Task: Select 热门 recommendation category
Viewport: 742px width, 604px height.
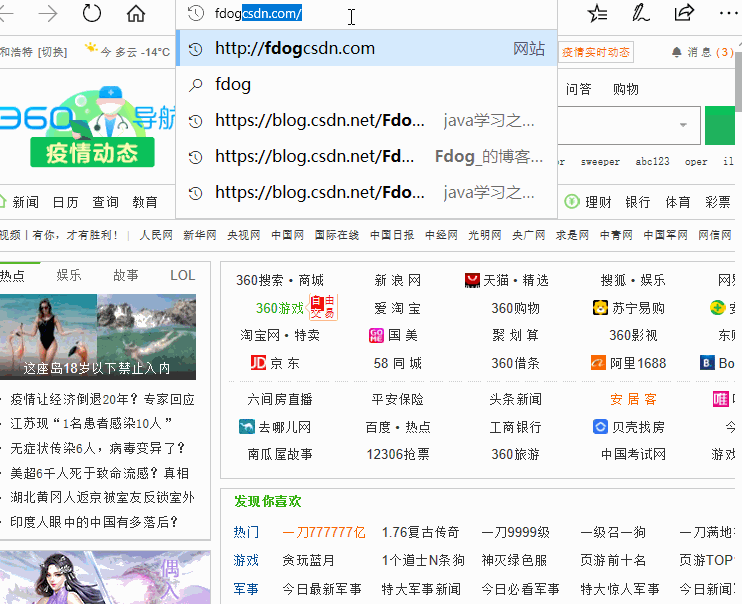Action: tap(246, 532)
